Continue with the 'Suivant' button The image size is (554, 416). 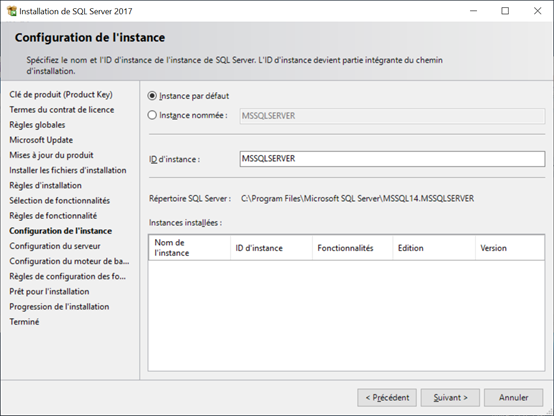coord(450,398)
